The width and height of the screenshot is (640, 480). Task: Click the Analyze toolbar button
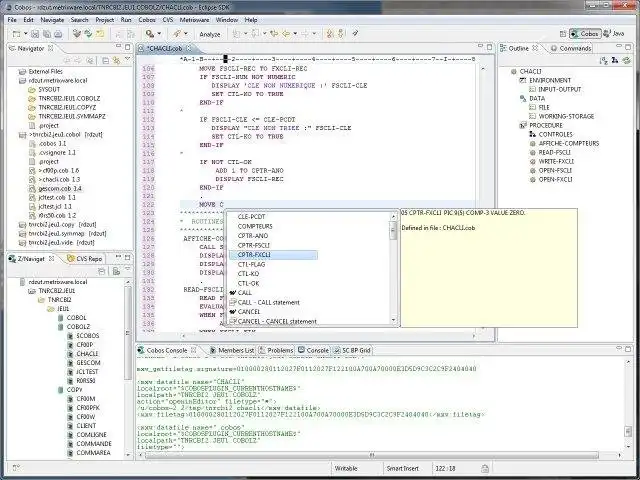point(210,33)
